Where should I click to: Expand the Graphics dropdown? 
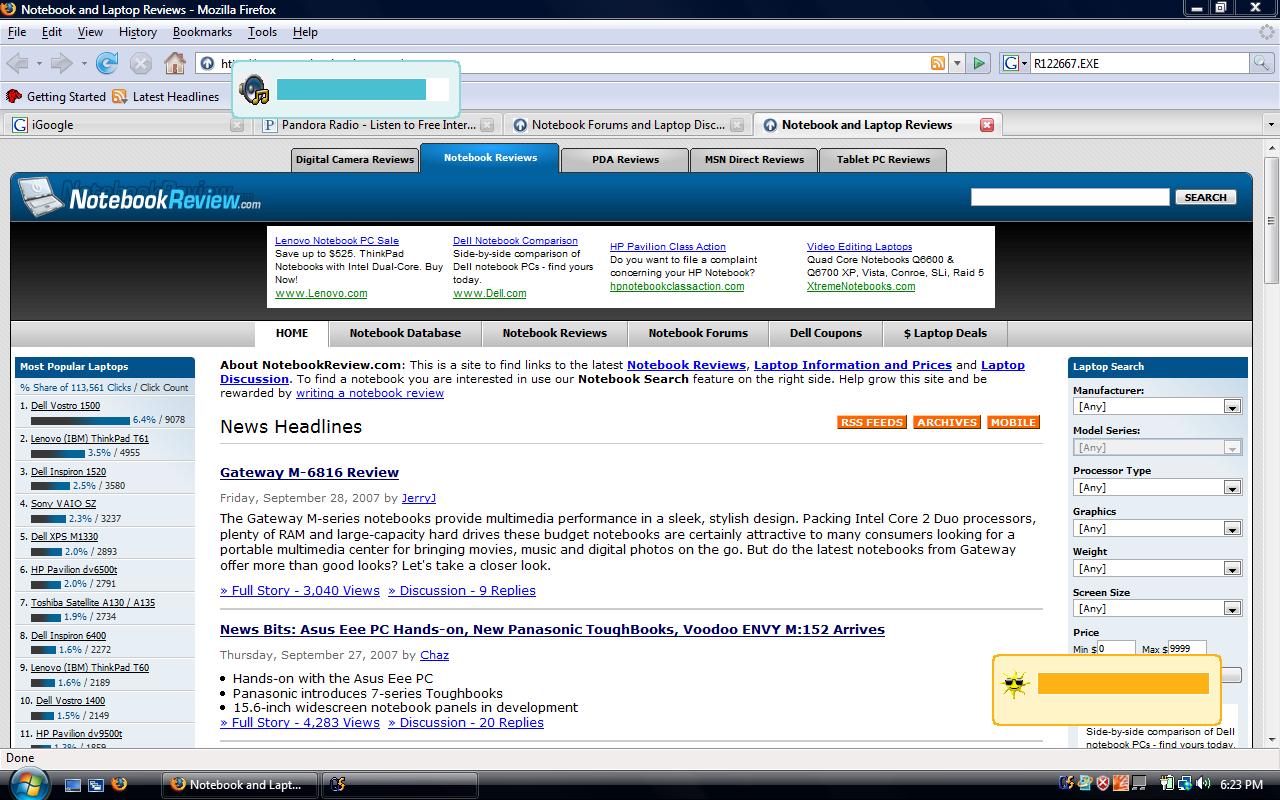(1232, 528)
